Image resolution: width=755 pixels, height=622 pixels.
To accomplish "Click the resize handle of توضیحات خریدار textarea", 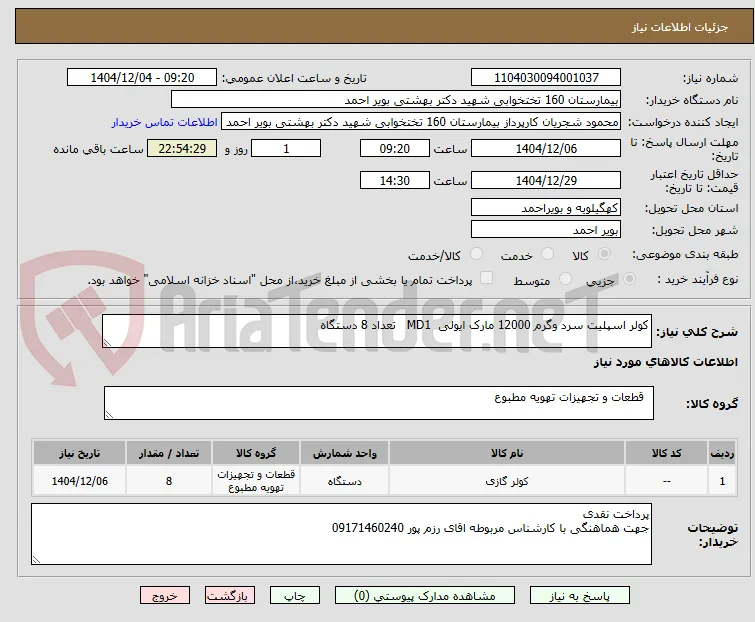I will tap(36, 559).
